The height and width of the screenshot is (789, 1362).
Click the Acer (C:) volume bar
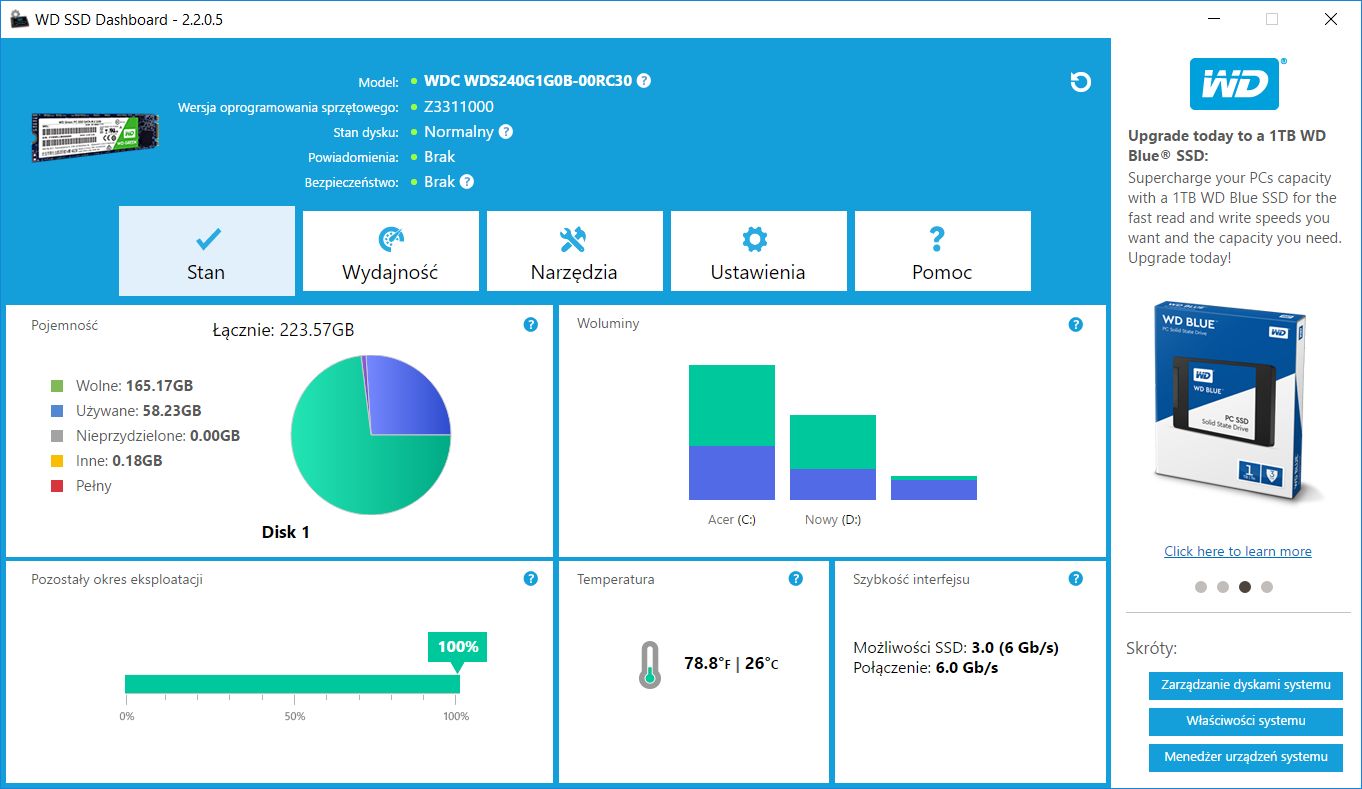(732, 432)
